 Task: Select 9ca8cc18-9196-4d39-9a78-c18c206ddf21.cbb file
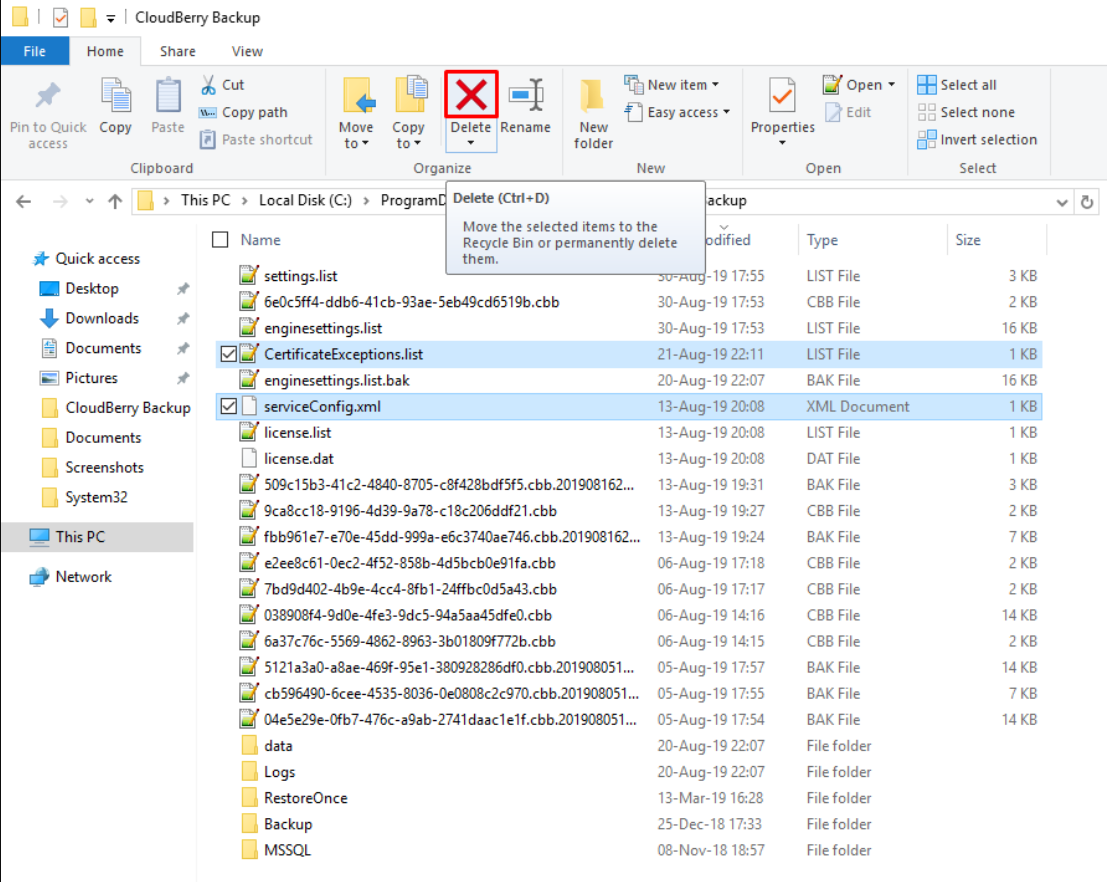[410, 511]
